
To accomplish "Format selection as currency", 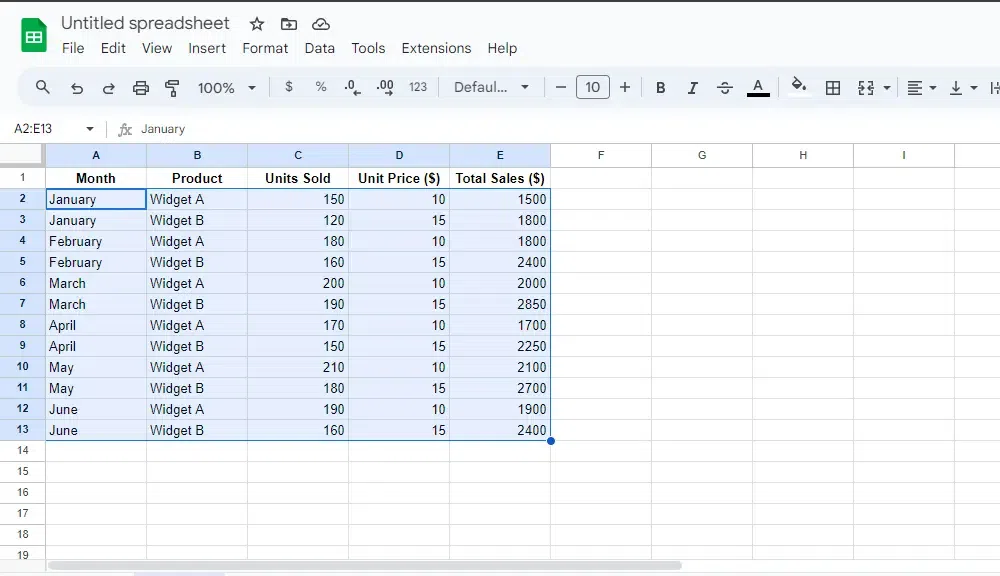I will [x=289, y=87].
